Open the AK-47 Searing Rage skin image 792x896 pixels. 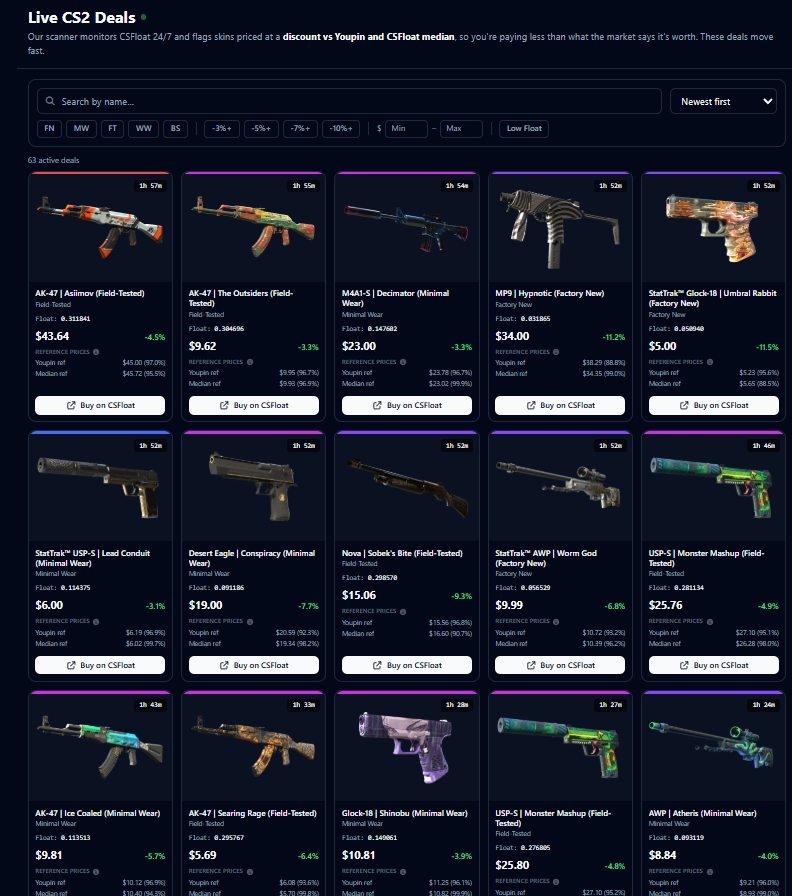point(254,747)
